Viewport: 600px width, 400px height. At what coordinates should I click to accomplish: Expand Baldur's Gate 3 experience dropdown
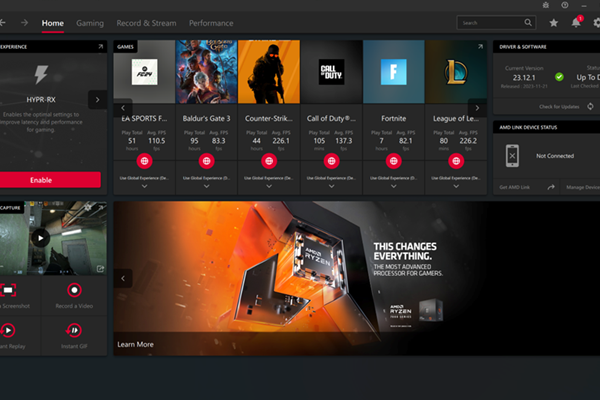tap(207, 186)
